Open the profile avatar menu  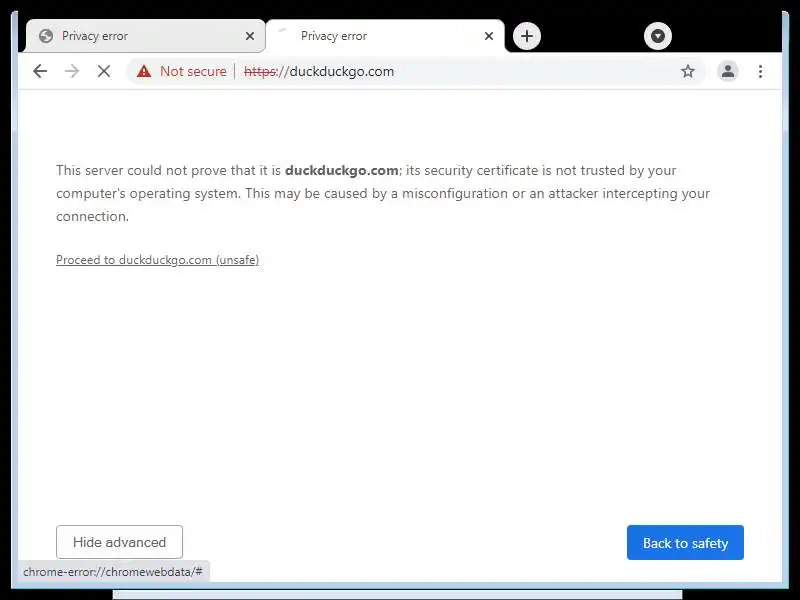[x=728, y=71]
